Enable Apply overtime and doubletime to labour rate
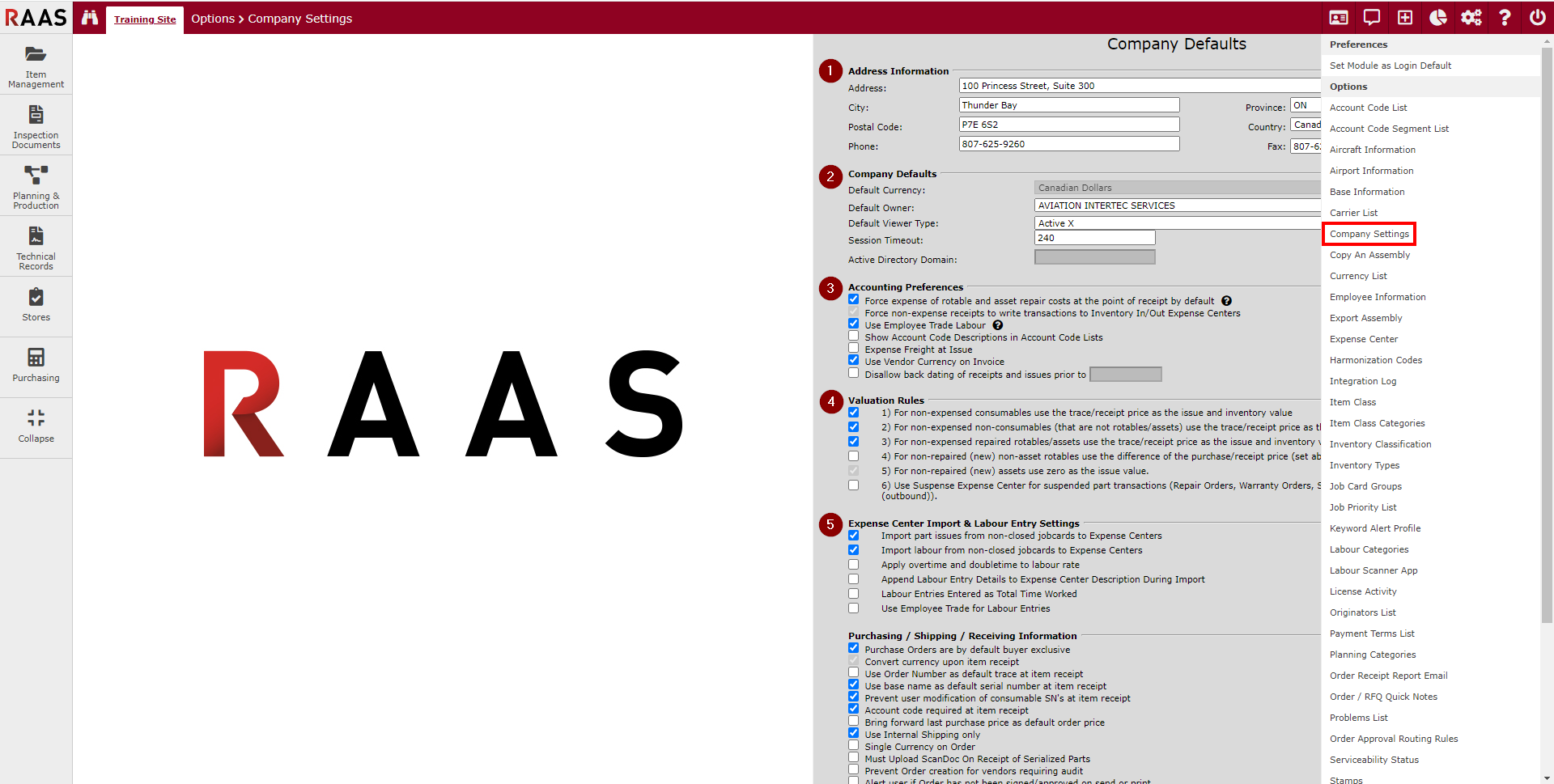 click(x=853, y=565)
